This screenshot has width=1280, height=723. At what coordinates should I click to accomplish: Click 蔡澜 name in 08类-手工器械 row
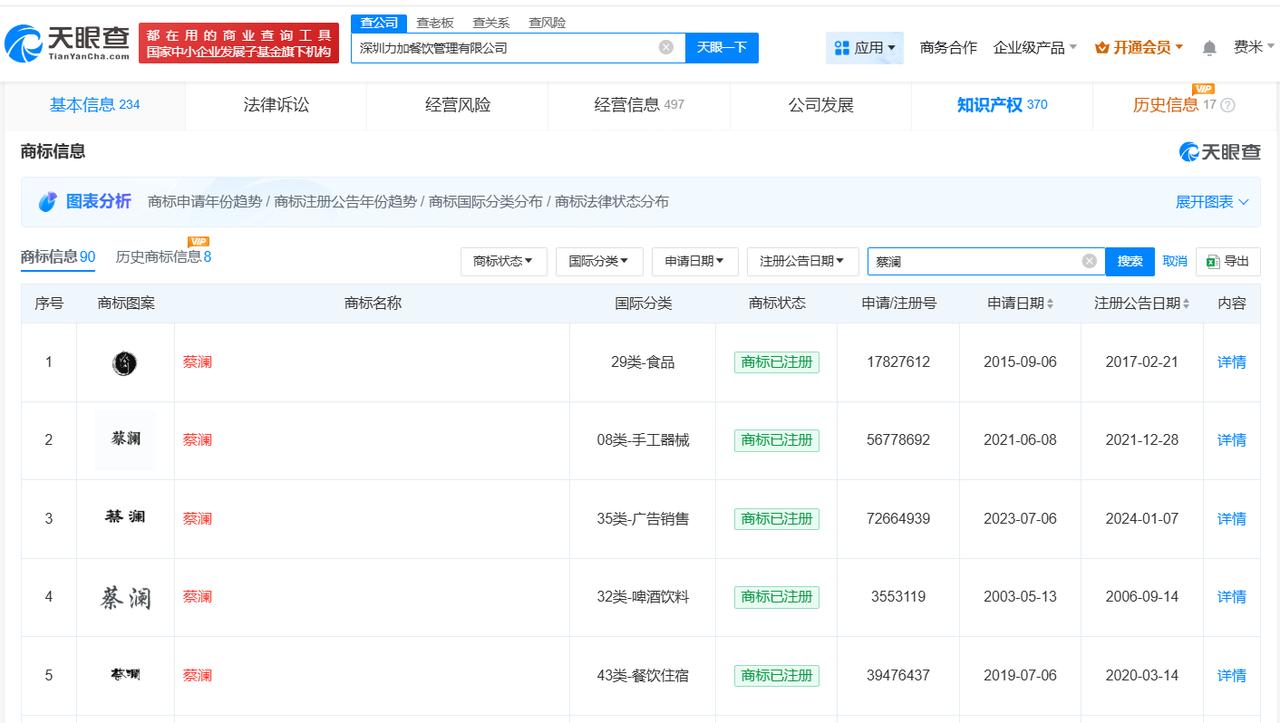tap(197, 440)
